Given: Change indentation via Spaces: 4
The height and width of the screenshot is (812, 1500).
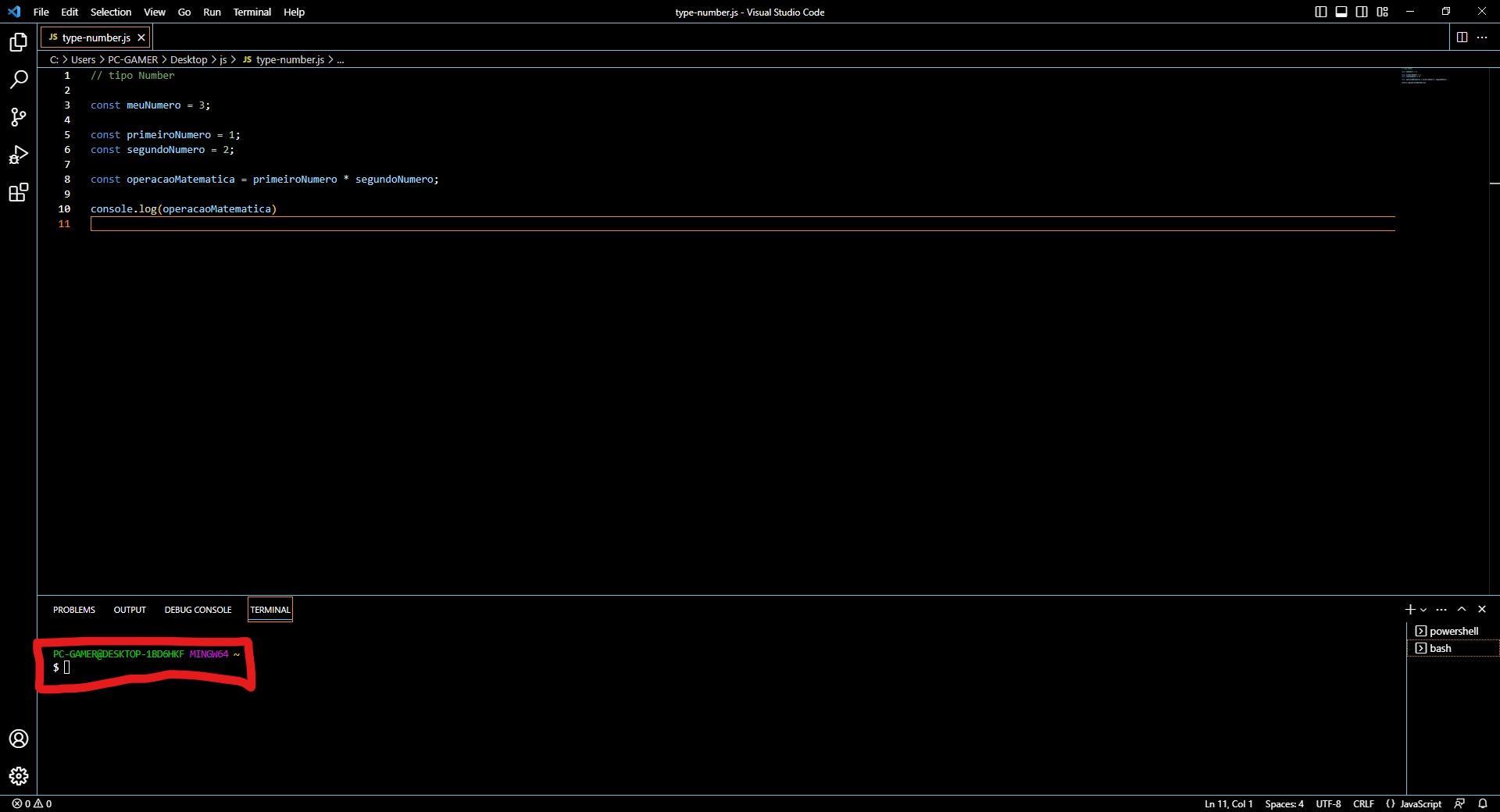Looking at the screenshot, I should [1284, 803].
